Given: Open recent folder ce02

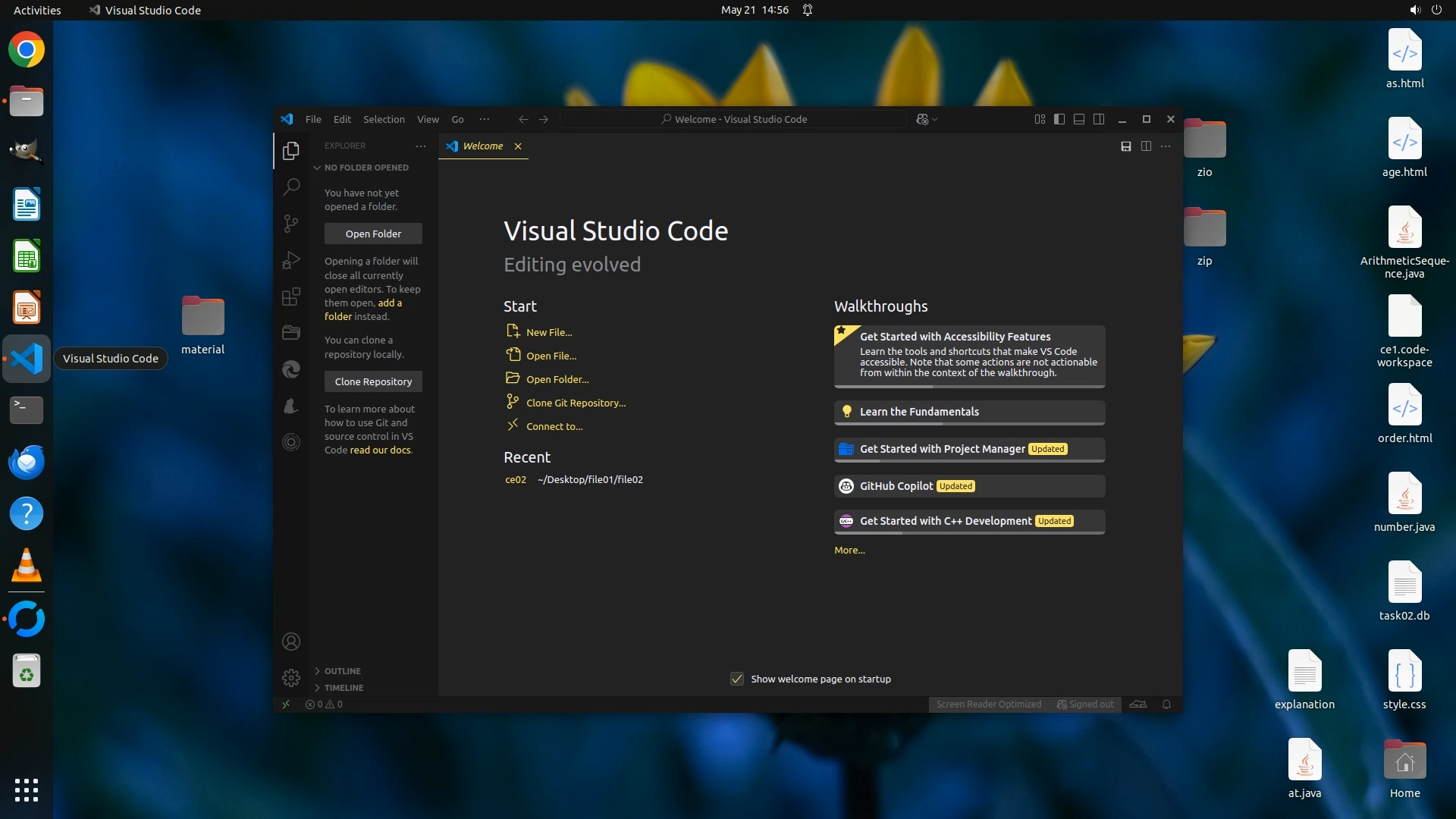Looking at the screenshot, I should tap(516, 479).
